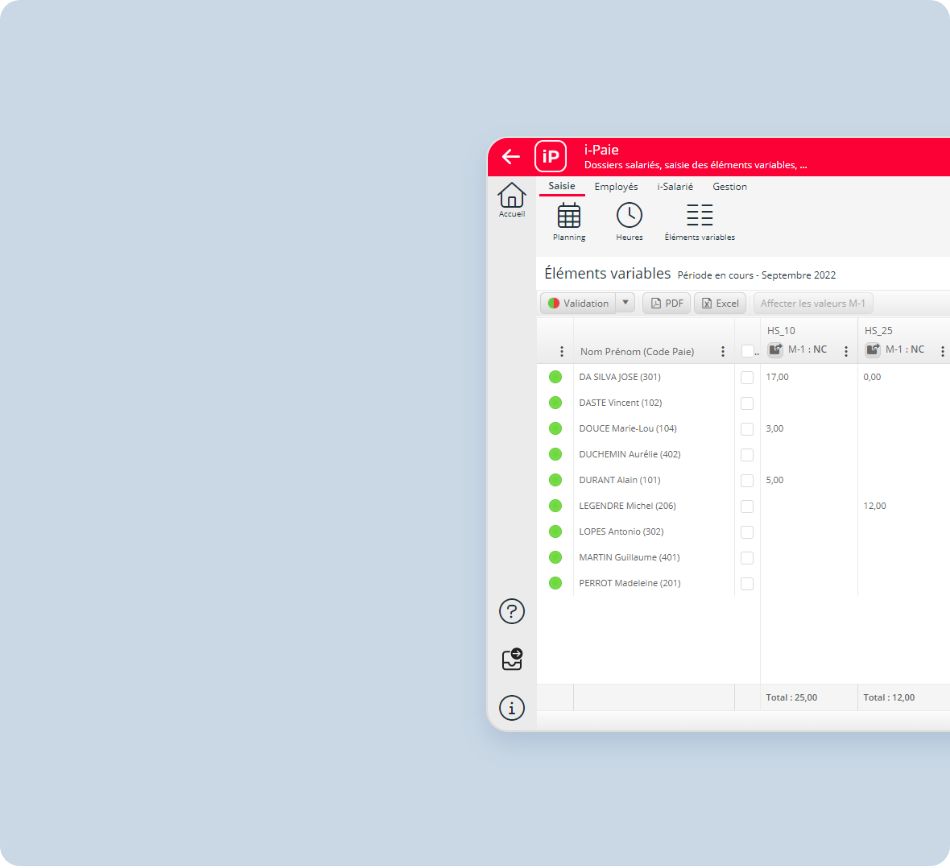Open the help question mark icon

click(x=512, y=611)
